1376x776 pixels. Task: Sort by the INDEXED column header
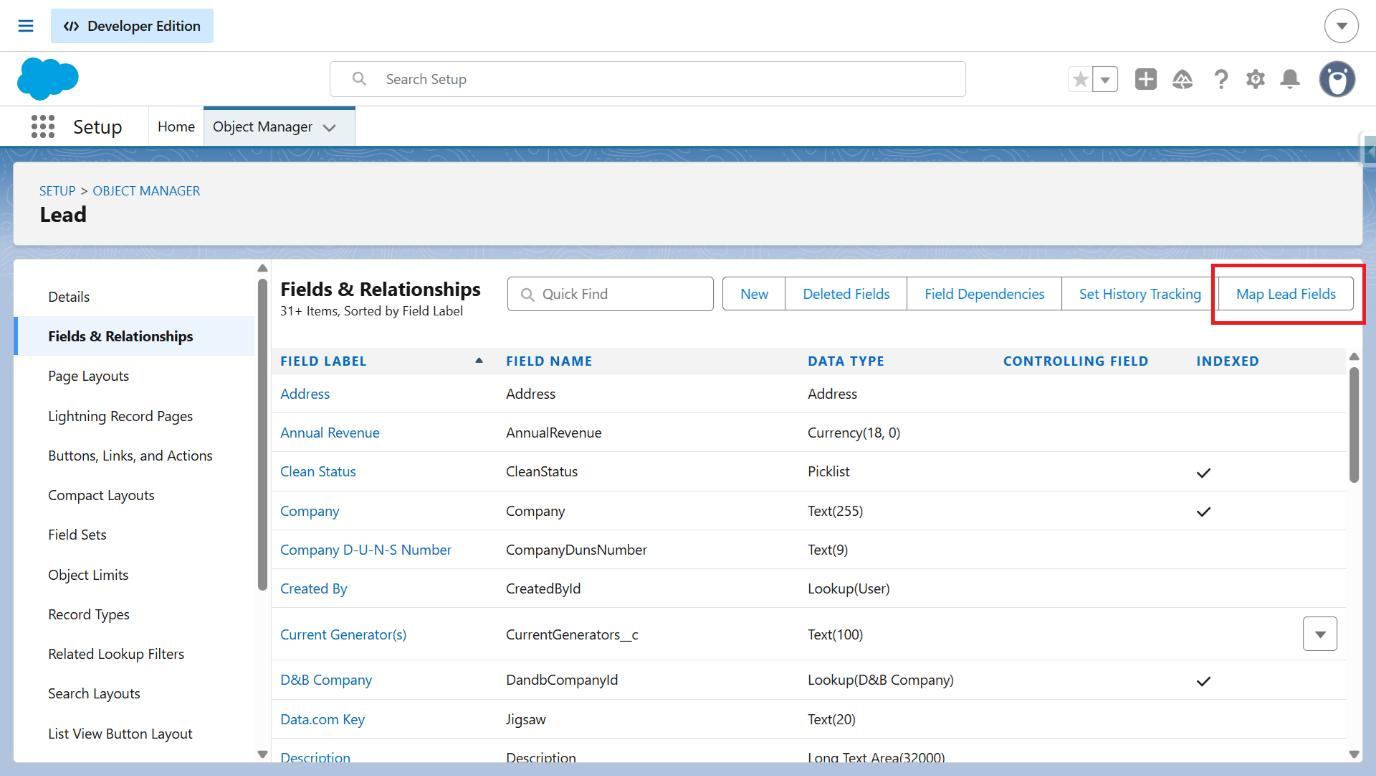tap(1228, 361)
